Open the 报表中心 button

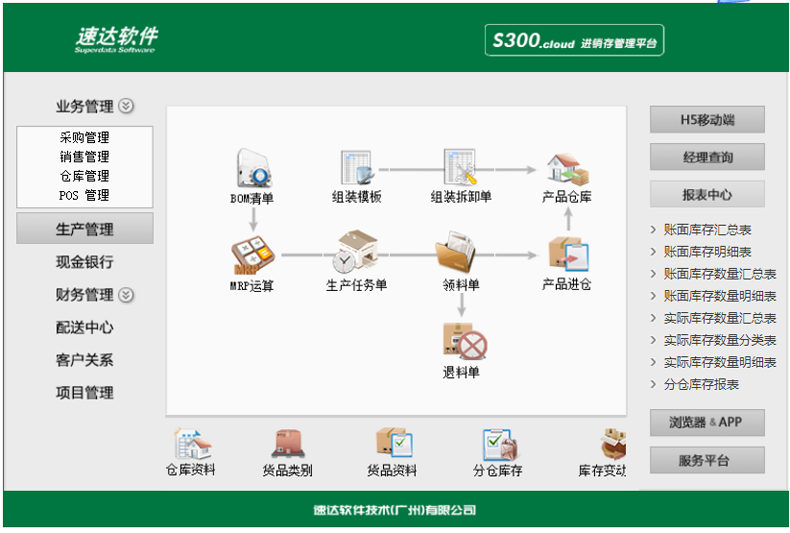pyautogui.click(x=707, y=194)
